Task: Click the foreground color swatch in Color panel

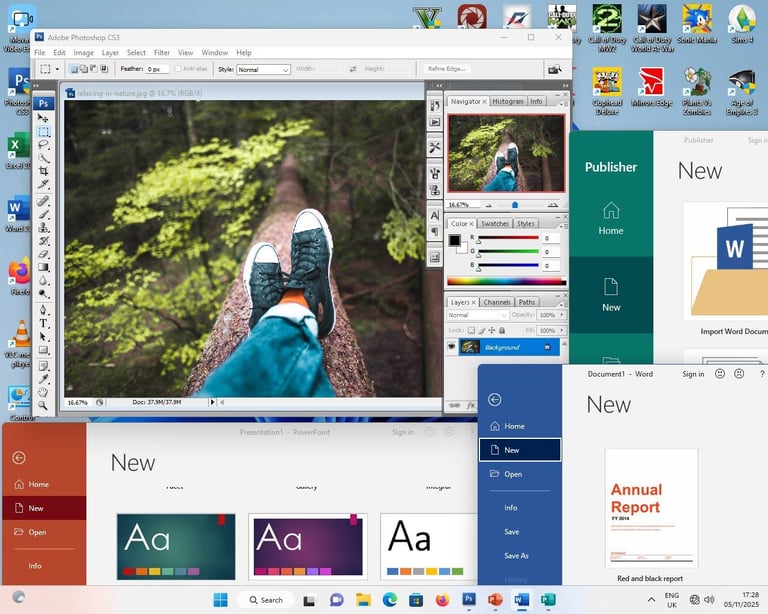Action: [455, 240]
